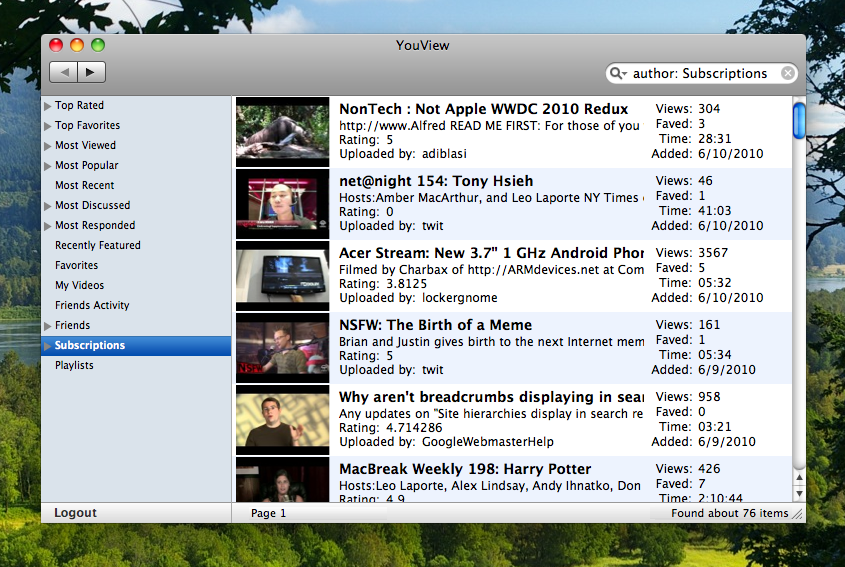This screenshot has height=567, width=845.
Task: Select Top Rated in the sidebar
Action: coord(79,106)
